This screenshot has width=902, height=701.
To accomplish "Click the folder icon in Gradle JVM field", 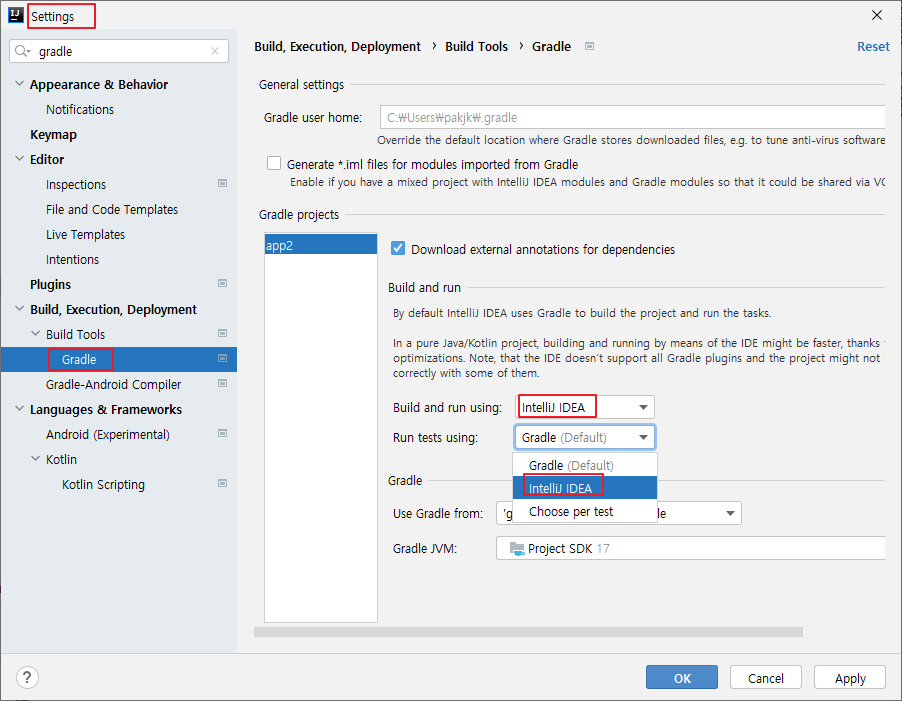I will point(517,549).
